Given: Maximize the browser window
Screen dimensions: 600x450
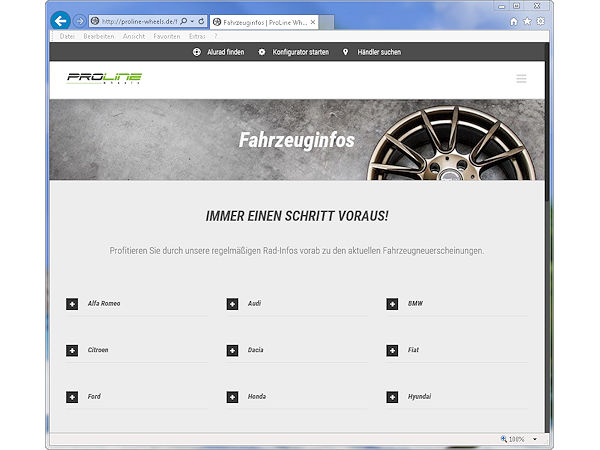Looking at the screenshot, I should click(x=516, y=6).
